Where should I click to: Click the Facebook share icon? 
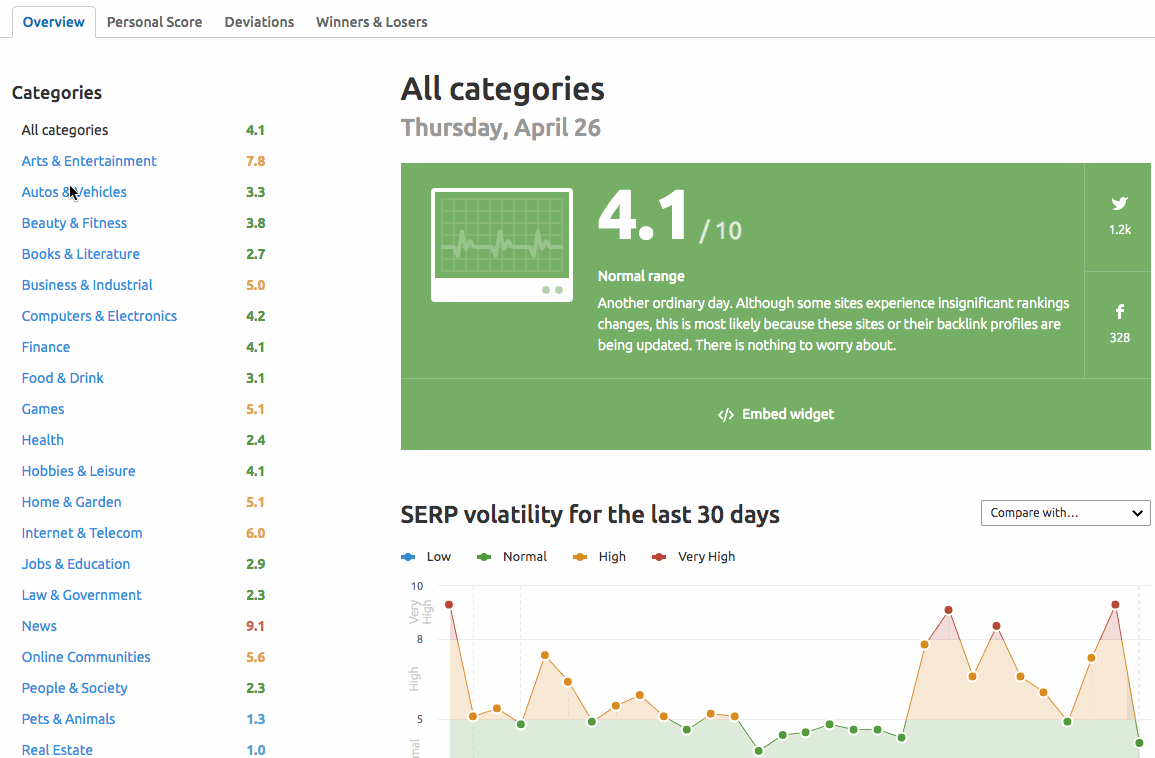1119,312
